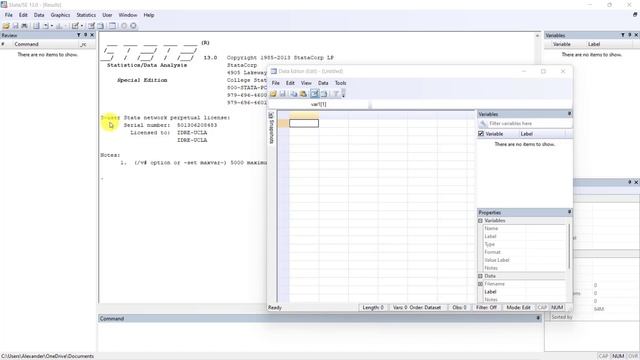Collapse the Data section in Properties pane
Viewport: 640px width, 360px height.
click(x=480, y=276)
